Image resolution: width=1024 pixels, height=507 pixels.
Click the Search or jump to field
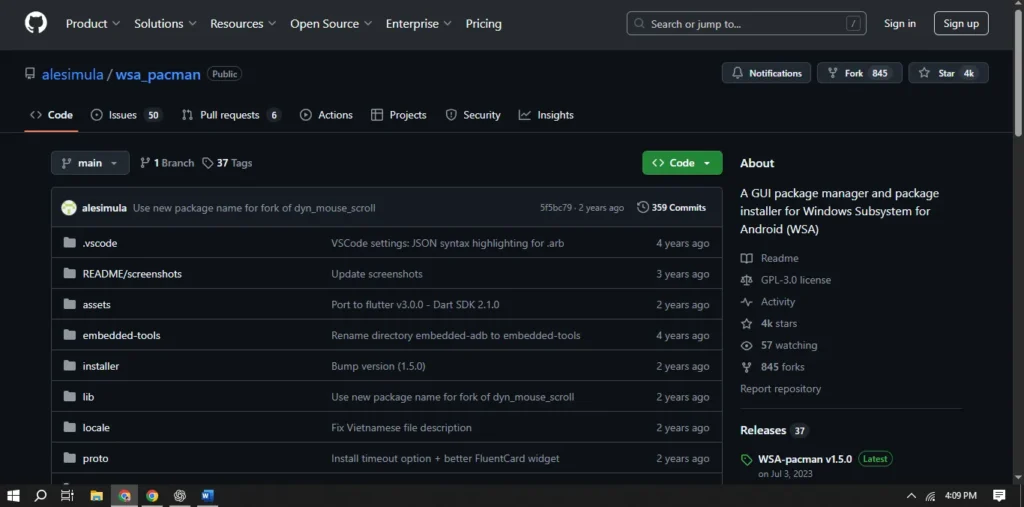pyautogui.click(x=746, y=23)
